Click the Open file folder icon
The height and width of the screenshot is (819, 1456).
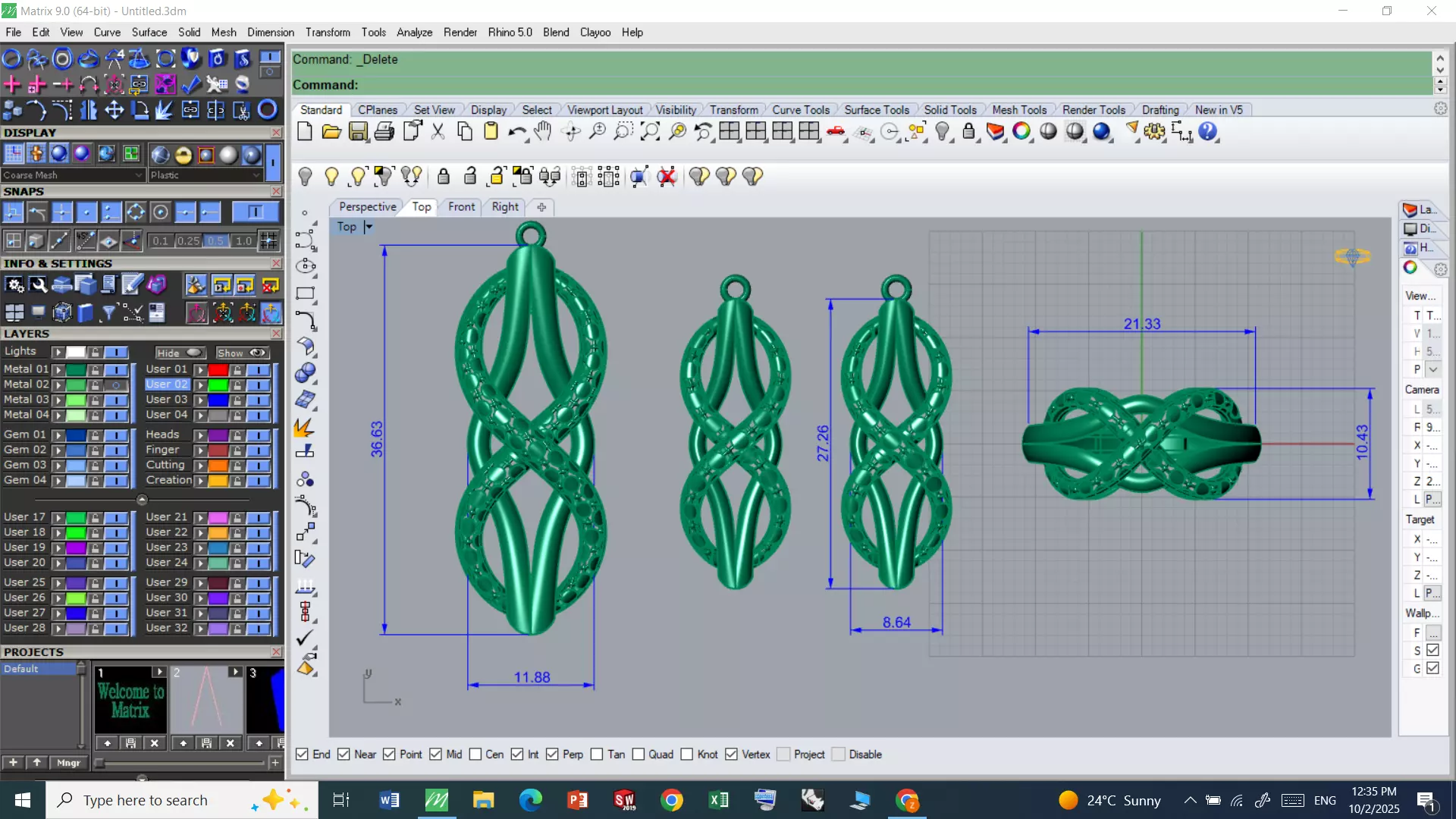coord(331,132)
